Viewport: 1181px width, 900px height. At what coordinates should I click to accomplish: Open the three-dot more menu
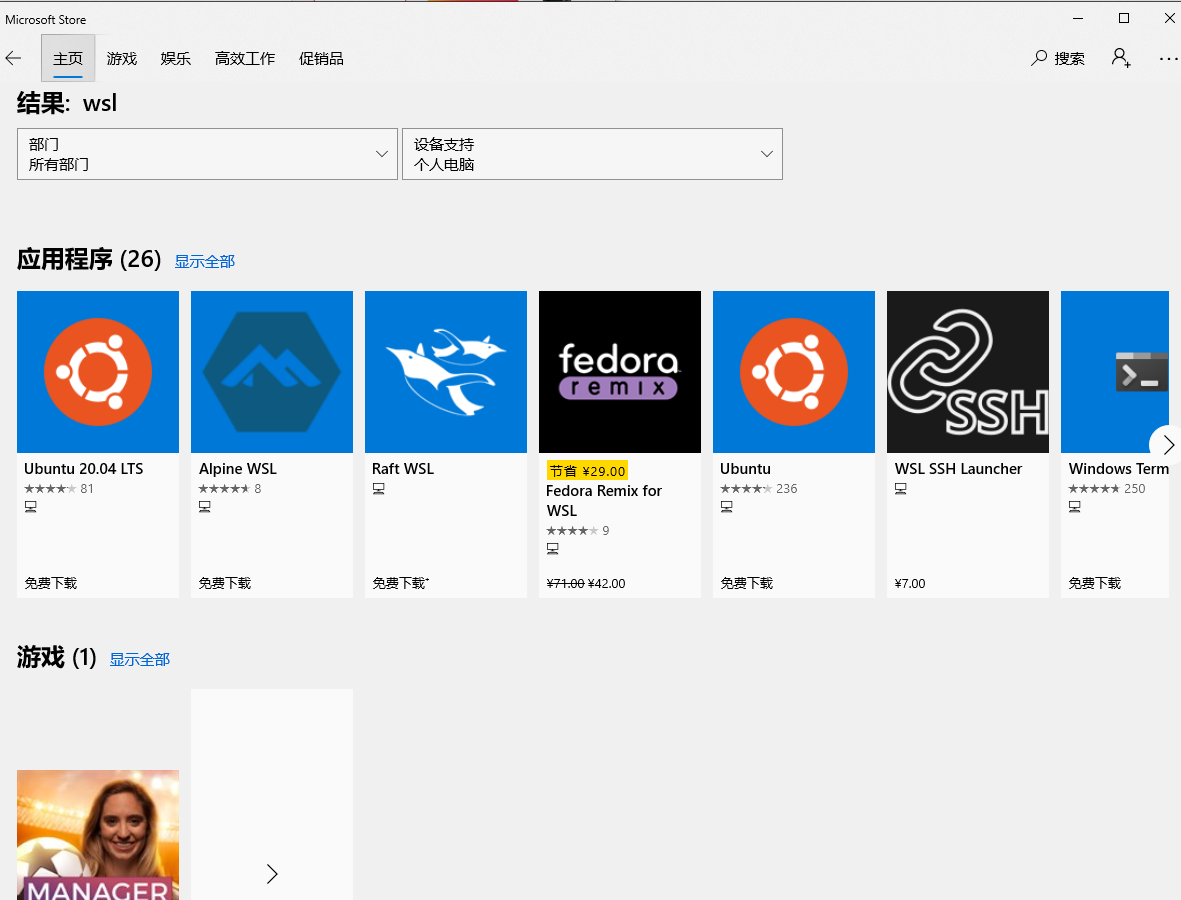[1168, 59]
